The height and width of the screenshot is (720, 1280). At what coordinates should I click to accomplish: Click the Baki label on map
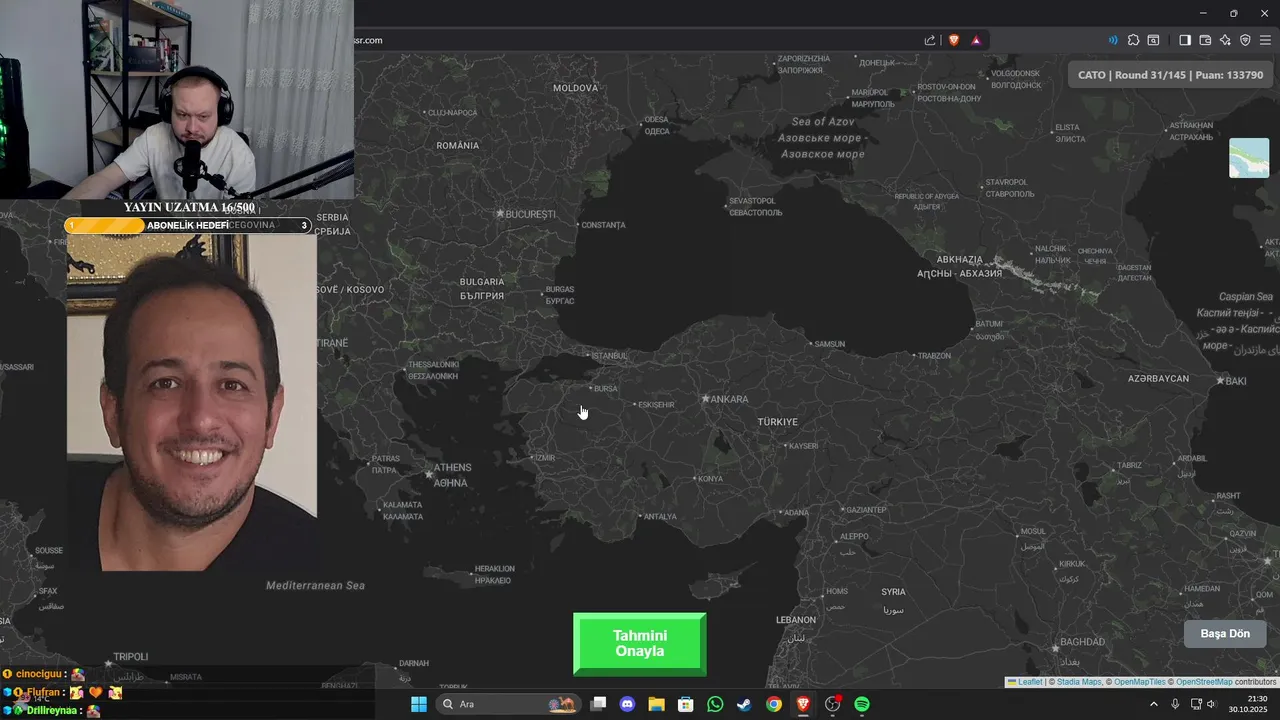pos(1236,381)
